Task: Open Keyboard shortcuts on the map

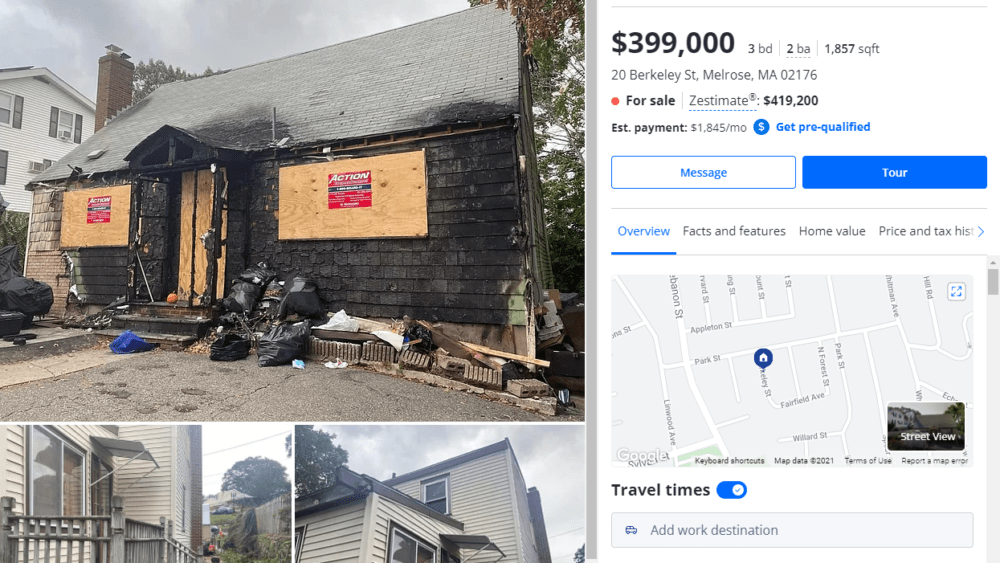Action: [x=729, y=460]
